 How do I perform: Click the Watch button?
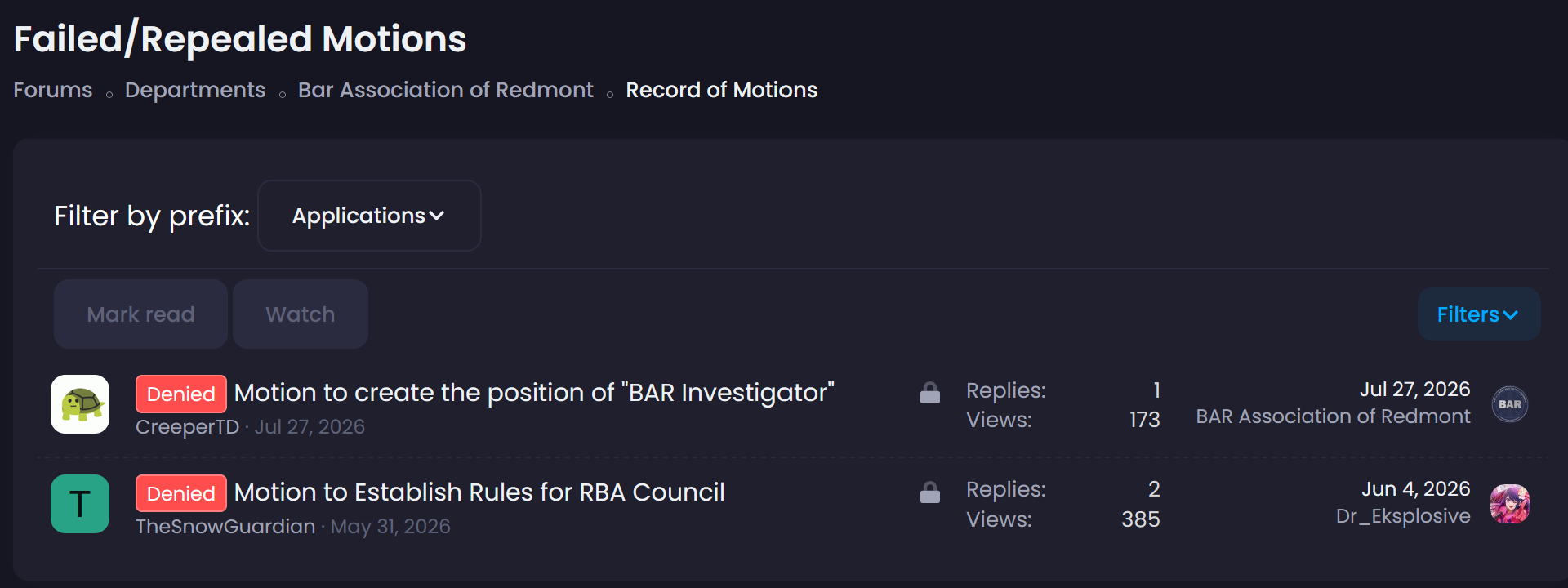[301, 314]
